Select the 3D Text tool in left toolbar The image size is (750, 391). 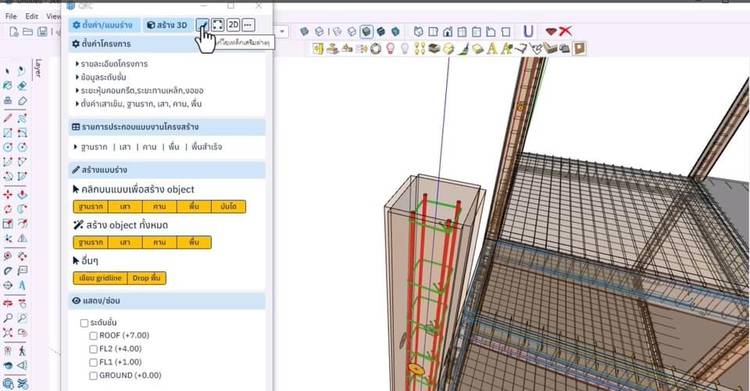[x=22, y=285]
